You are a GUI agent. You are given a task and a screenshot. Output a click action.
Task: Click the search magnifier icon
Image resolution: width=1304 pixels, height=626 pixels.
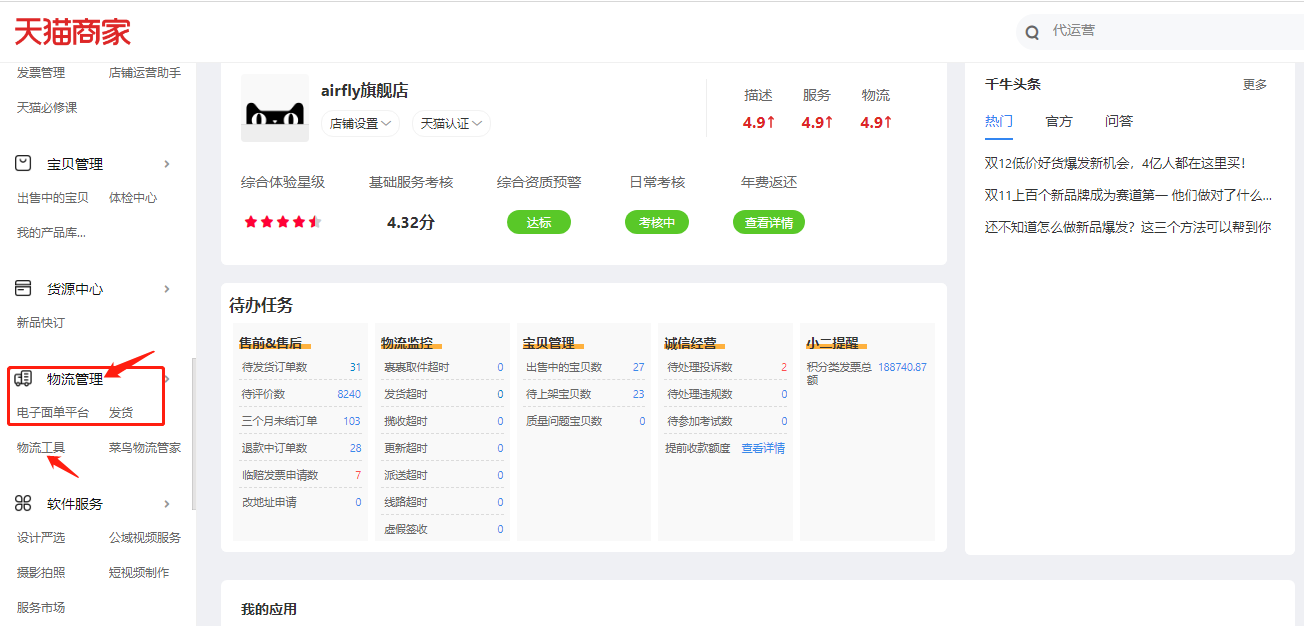(x=1033, y=32)
